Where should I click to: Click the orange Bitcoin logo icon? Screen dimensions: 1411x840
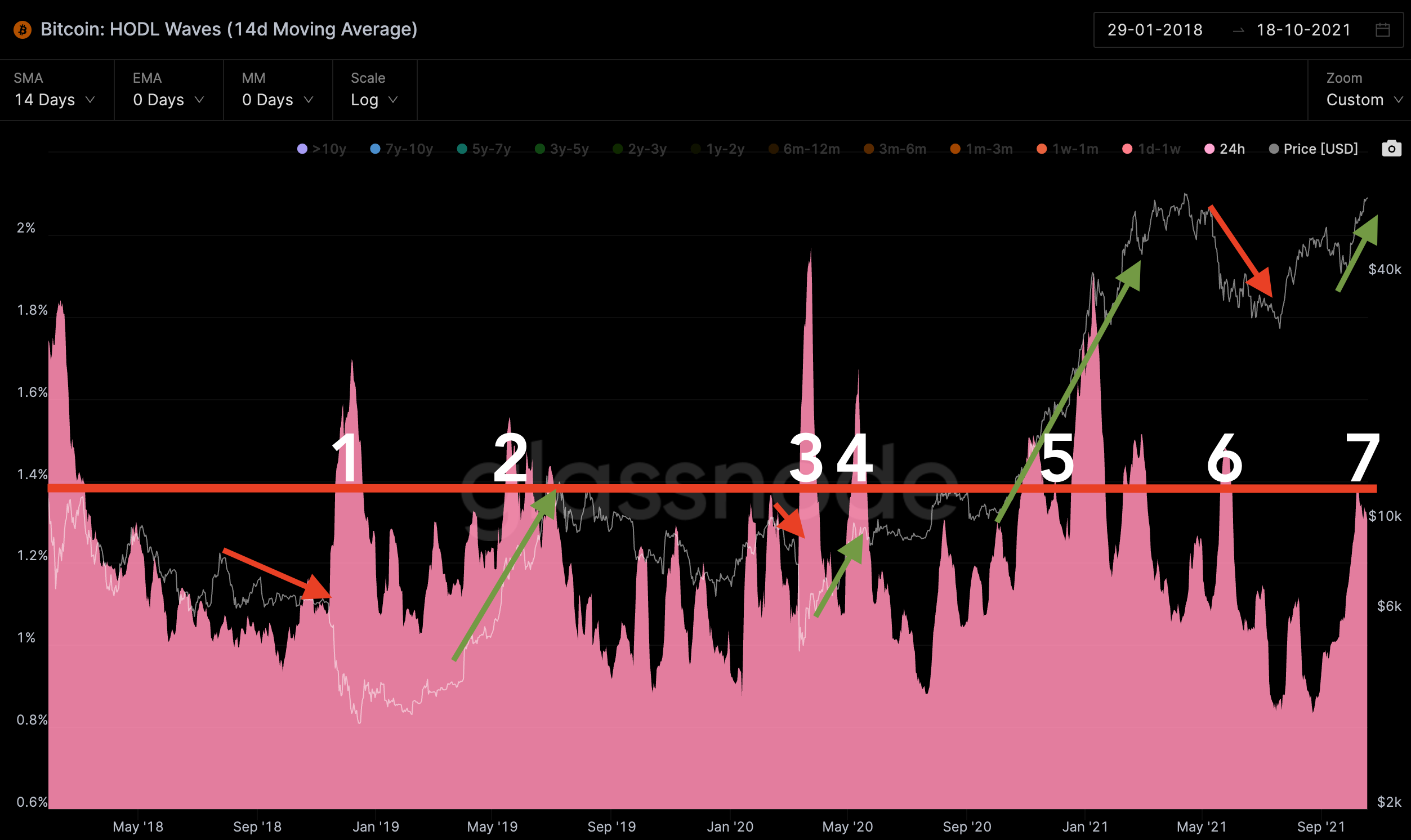23,29
